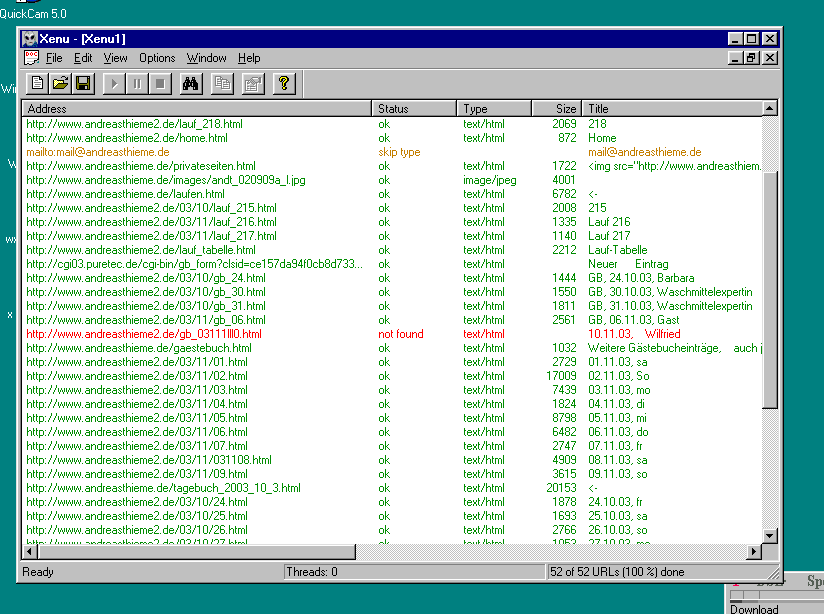The height and width of the screenshot is (614, 824).
Task: Click the Download label in background window
Action: pyautogui.click(x=754, y=609)
